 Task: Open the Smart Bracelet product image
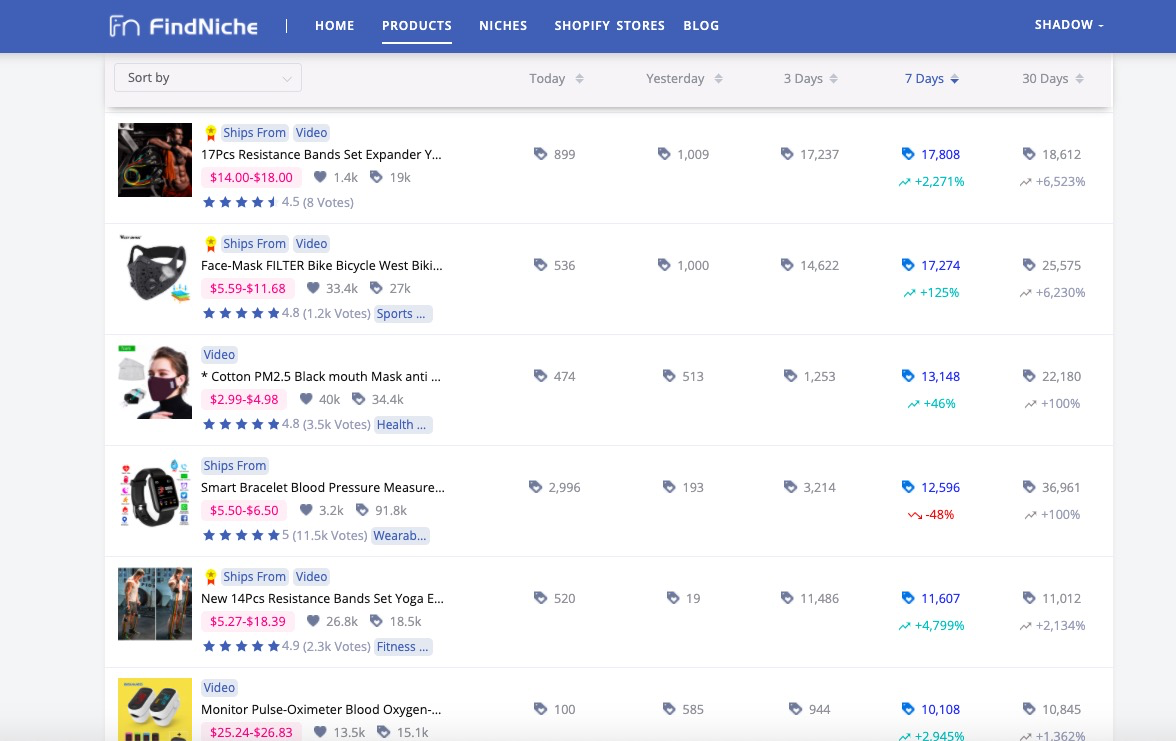[155, 493]
